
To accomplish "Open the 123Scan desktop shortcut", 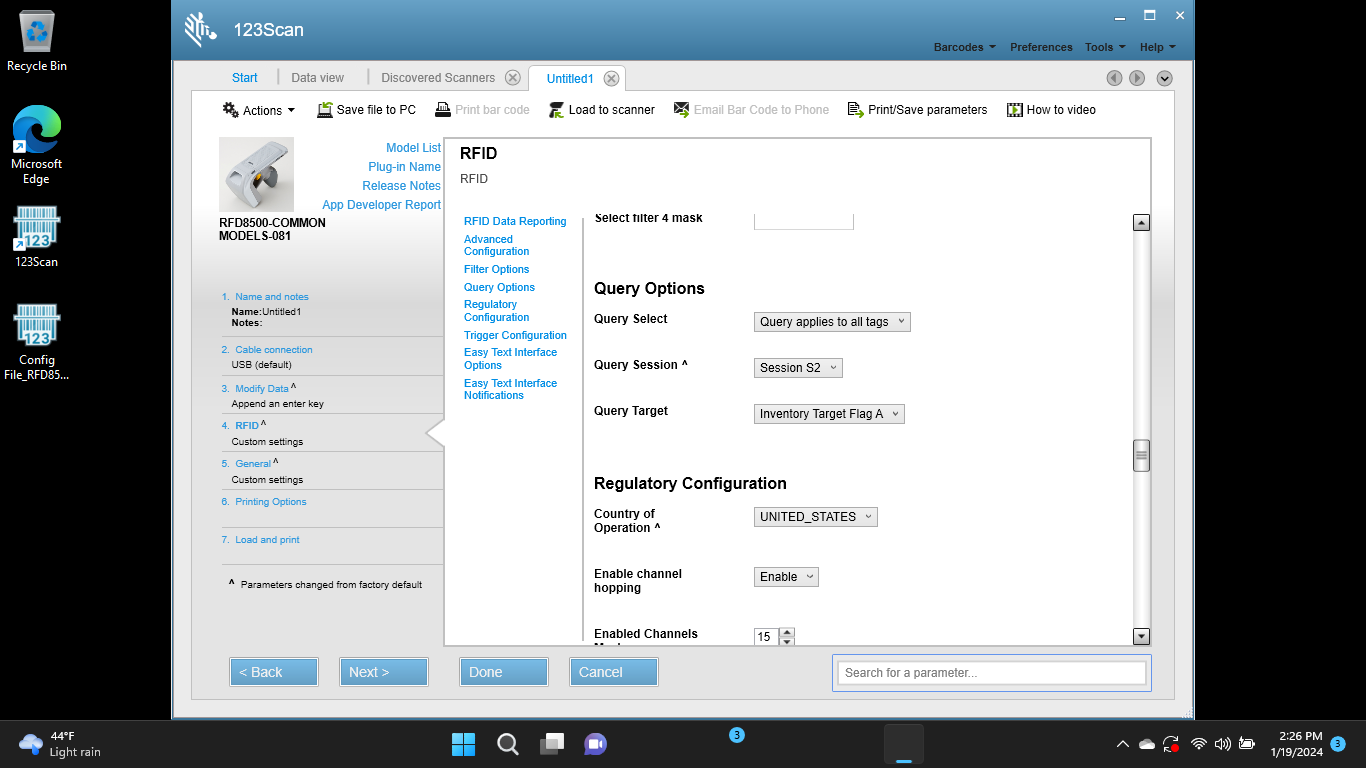I will pos(37,237).
